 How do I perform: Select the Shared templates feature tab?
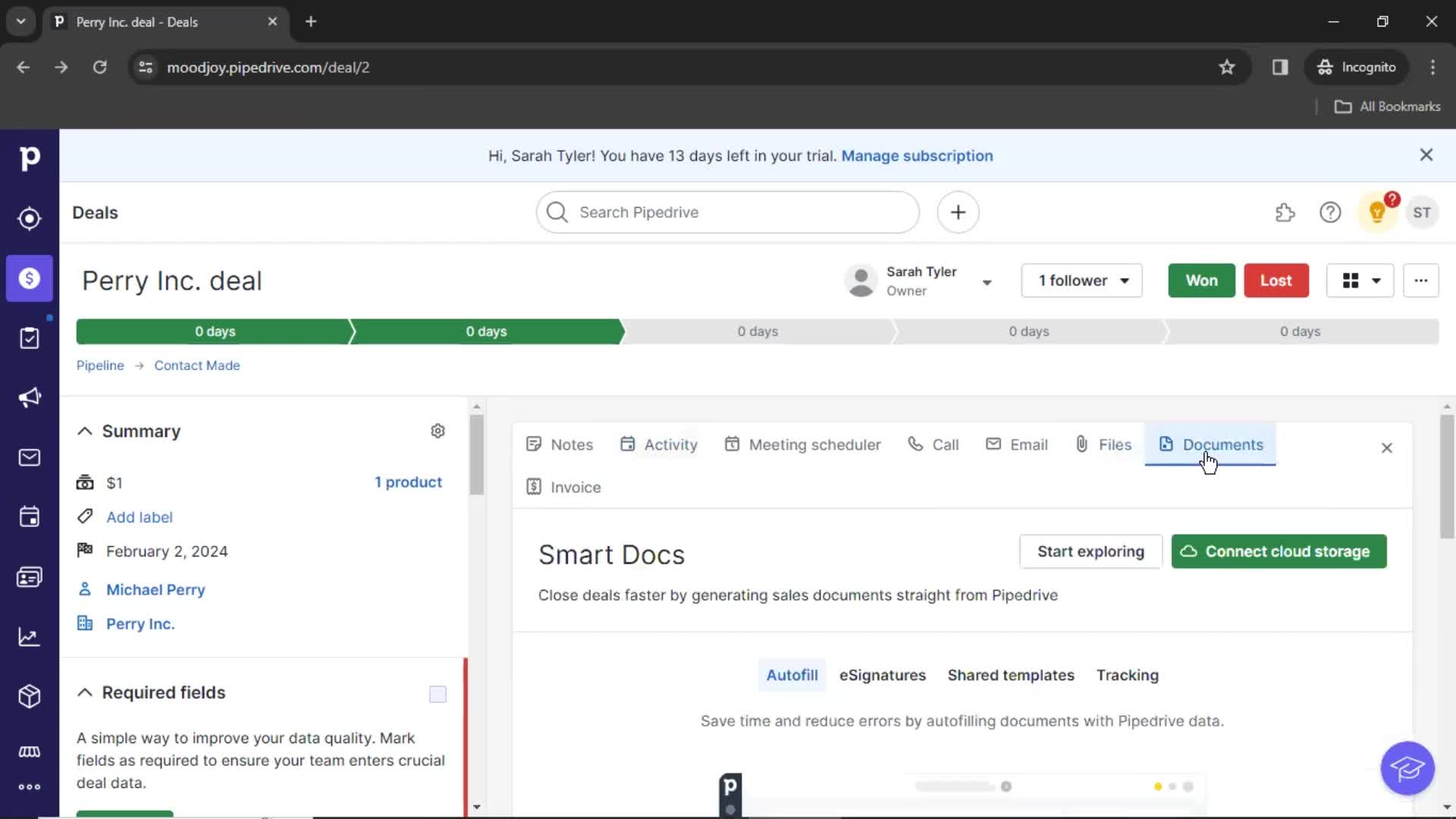click(x=1011, y=675)
